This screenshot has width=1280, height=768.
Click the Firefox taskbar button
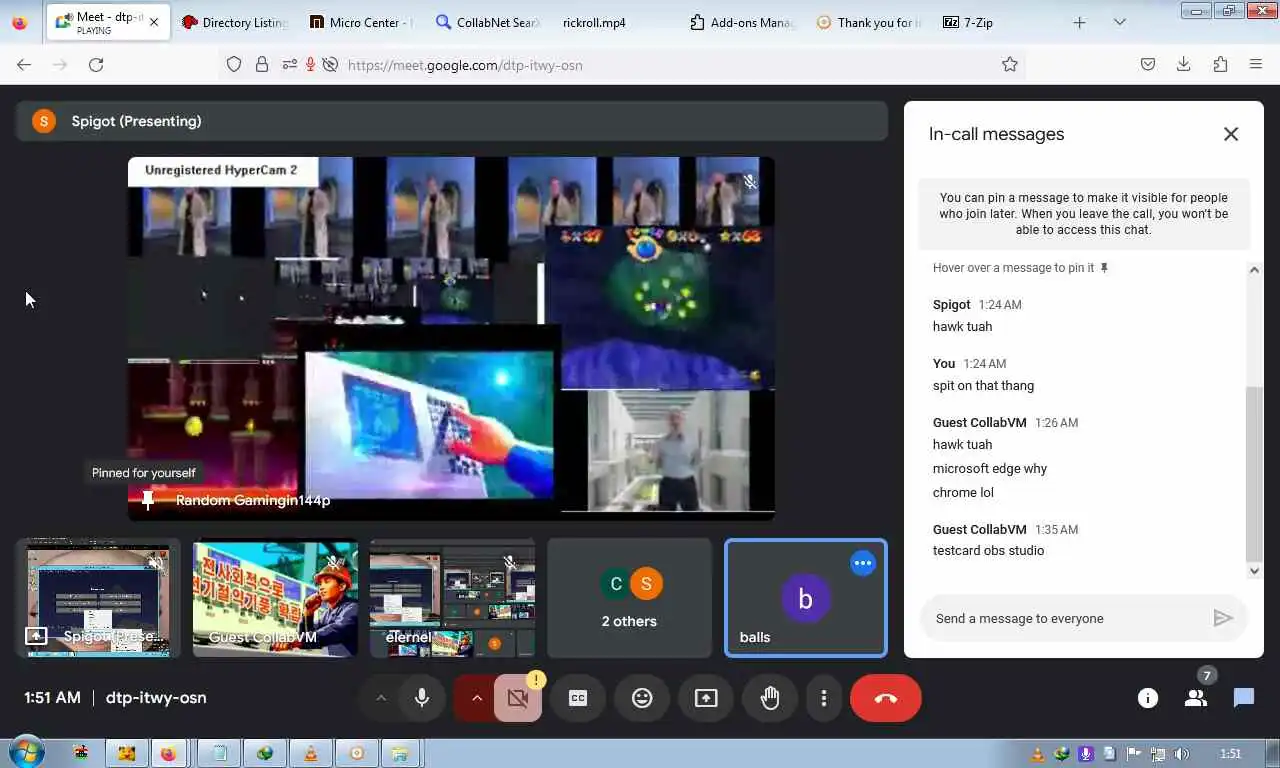coord(169,754)
